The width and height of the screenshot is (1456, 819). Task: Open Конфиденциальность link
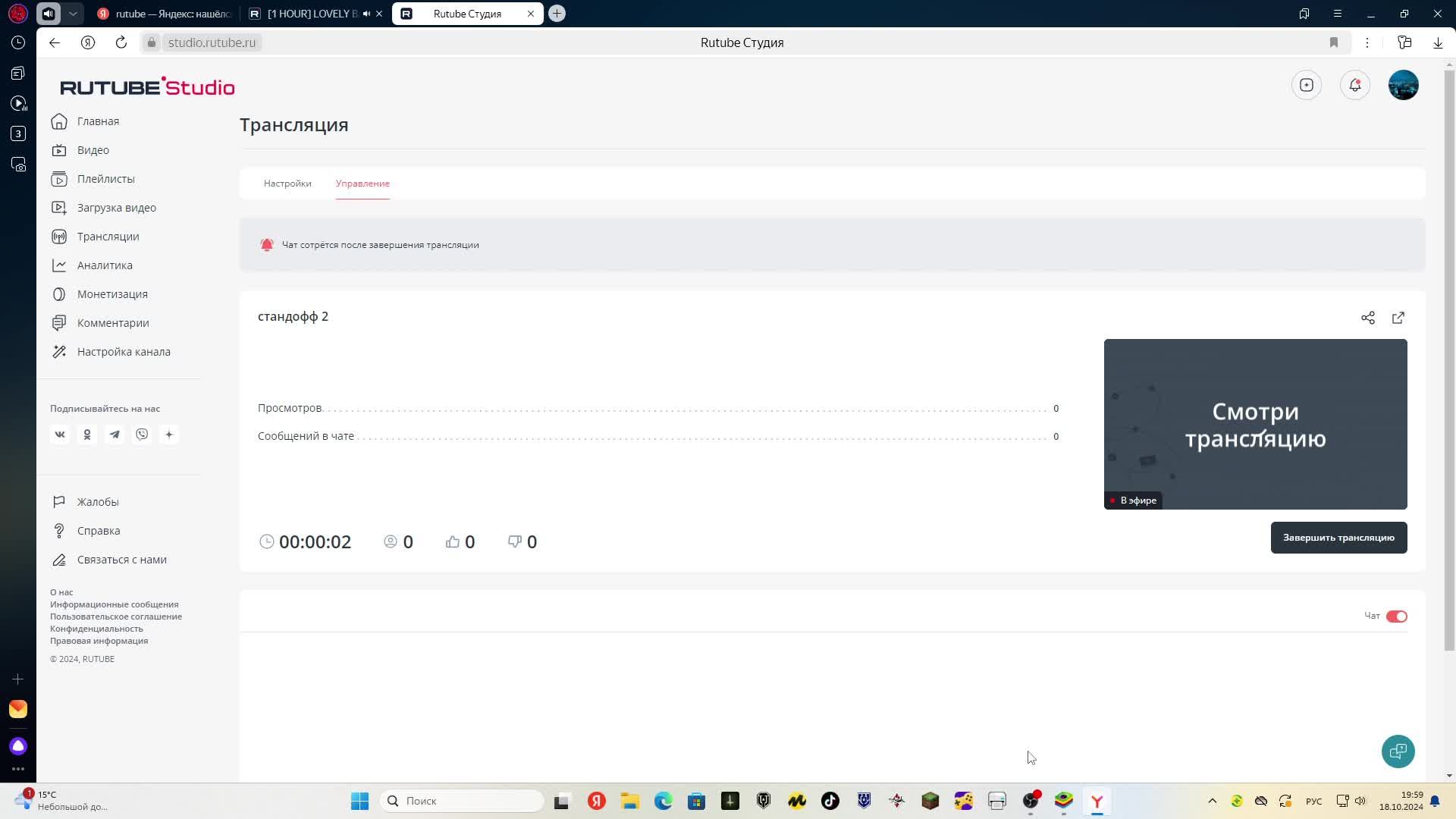[x=96, y=629]
